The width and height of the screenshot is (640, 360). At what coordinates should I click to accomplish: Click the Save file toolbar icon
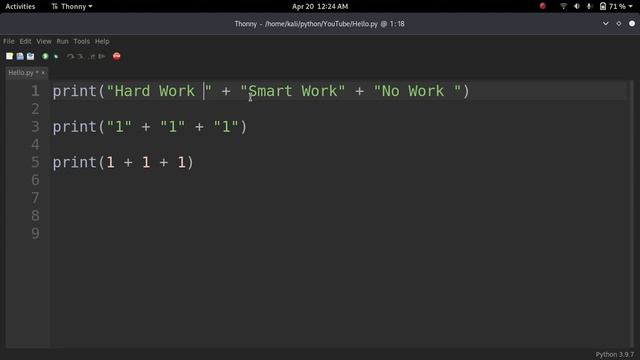31,56
